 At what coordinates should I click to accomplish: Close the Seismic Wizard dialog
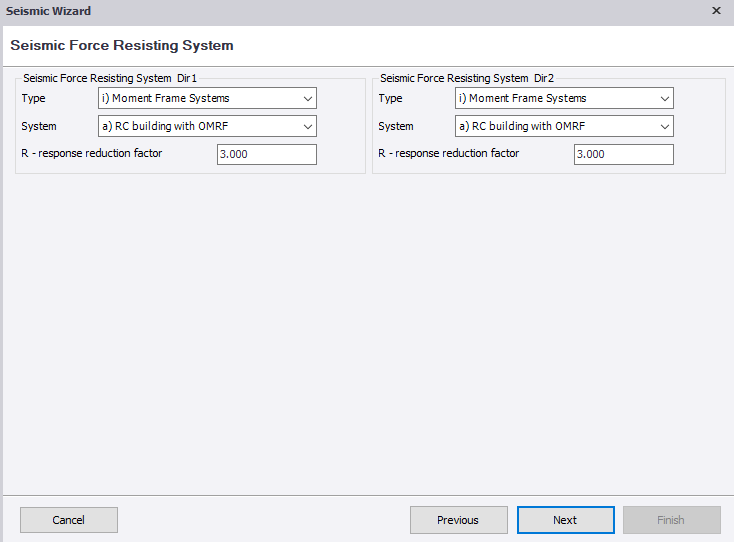pyautogui.click(x=716, y=10)
